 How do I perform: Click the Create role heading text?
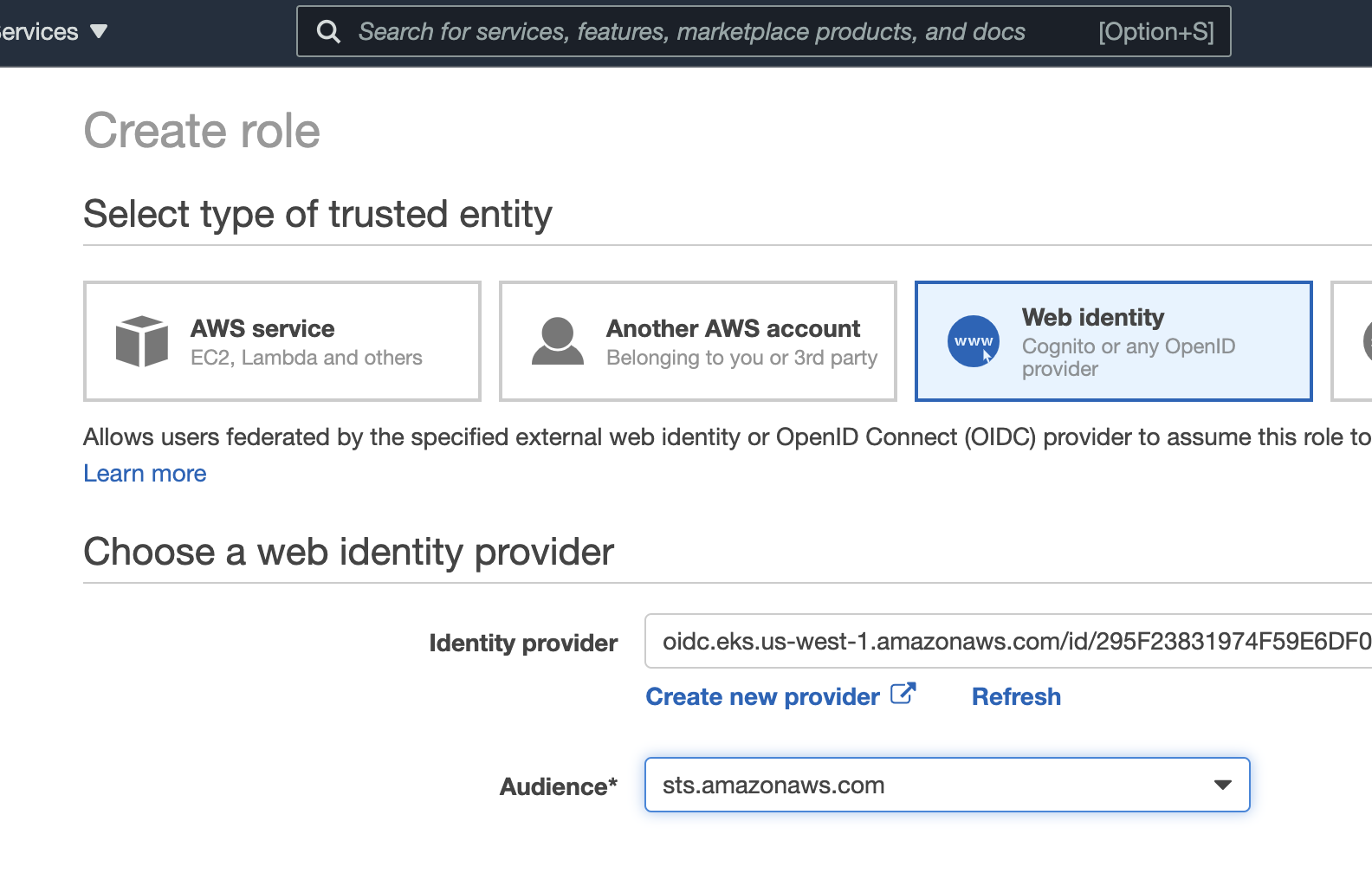pos(202,131)
